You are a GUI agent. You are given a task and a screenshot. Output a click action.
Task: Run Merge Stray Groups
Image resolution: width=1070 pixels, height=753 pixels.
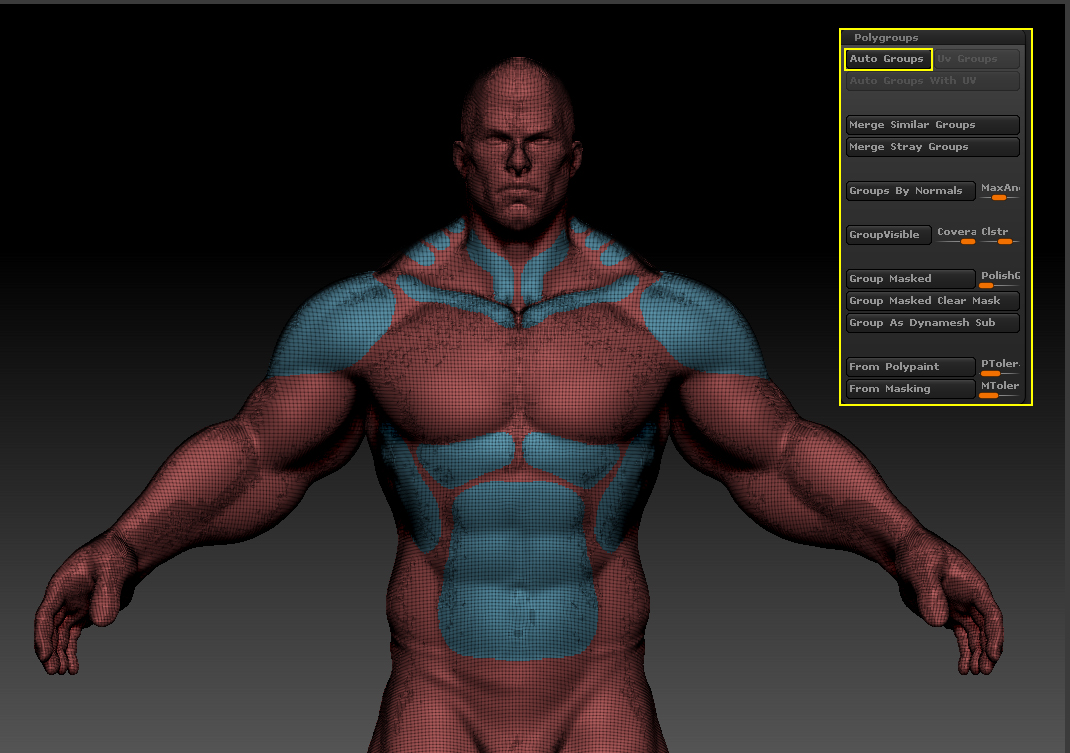click(x=933, y=147)
